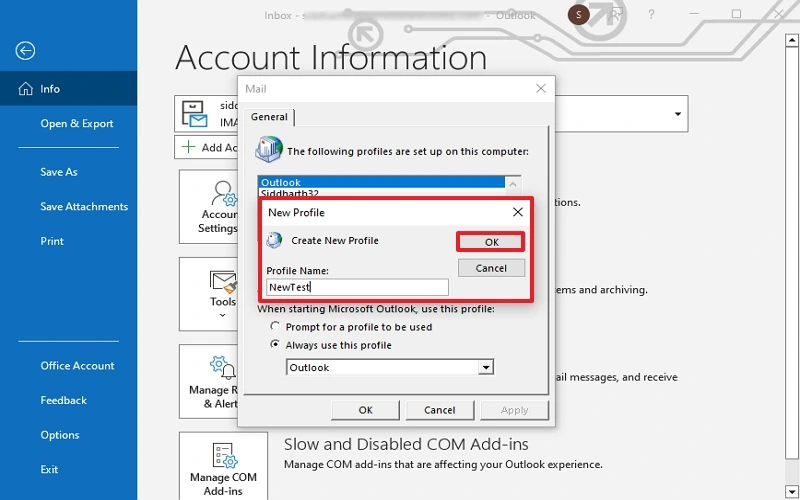Click the Profile Name text field
800x500 pixels.
(x=357, y=287)
